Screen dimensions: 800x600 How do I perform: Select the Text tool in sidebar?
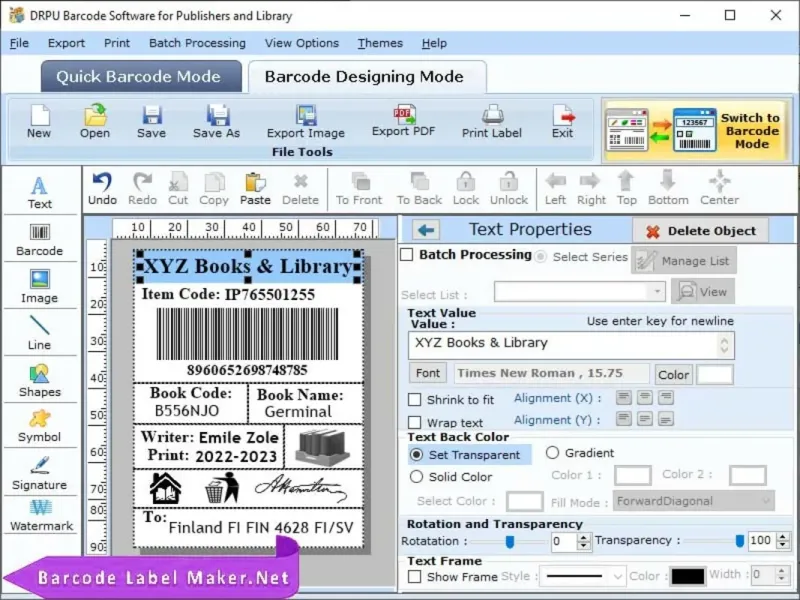(x=40, y=193)
